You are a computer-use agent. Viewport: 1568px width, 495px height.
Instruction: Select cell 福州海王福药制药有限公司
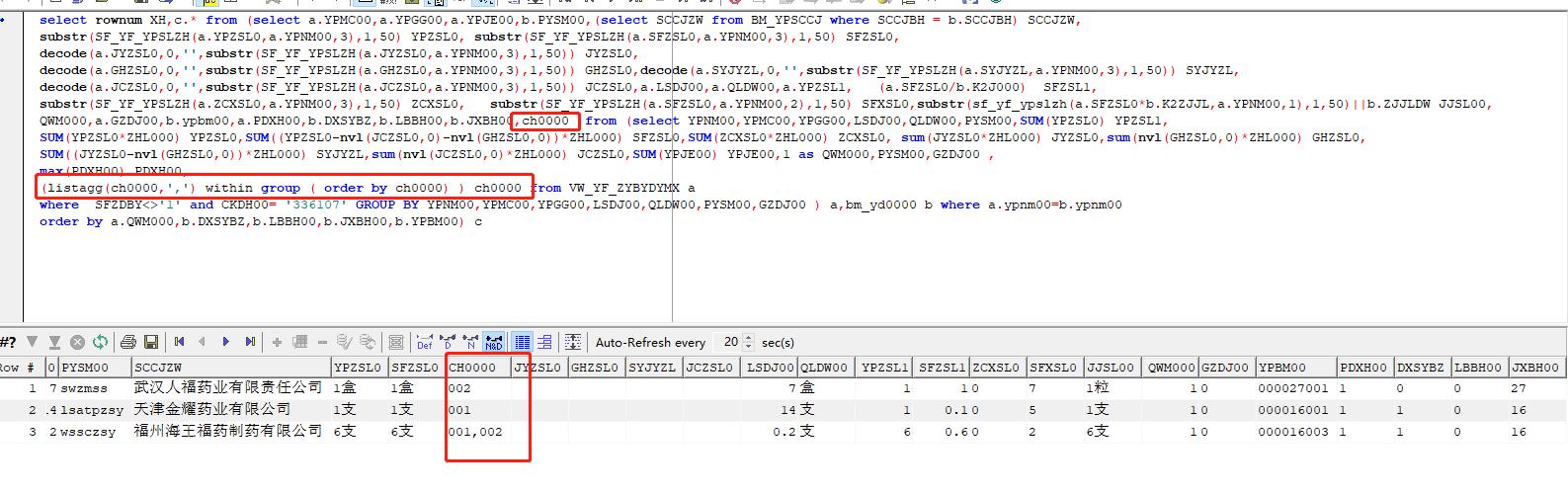point(230,431)
